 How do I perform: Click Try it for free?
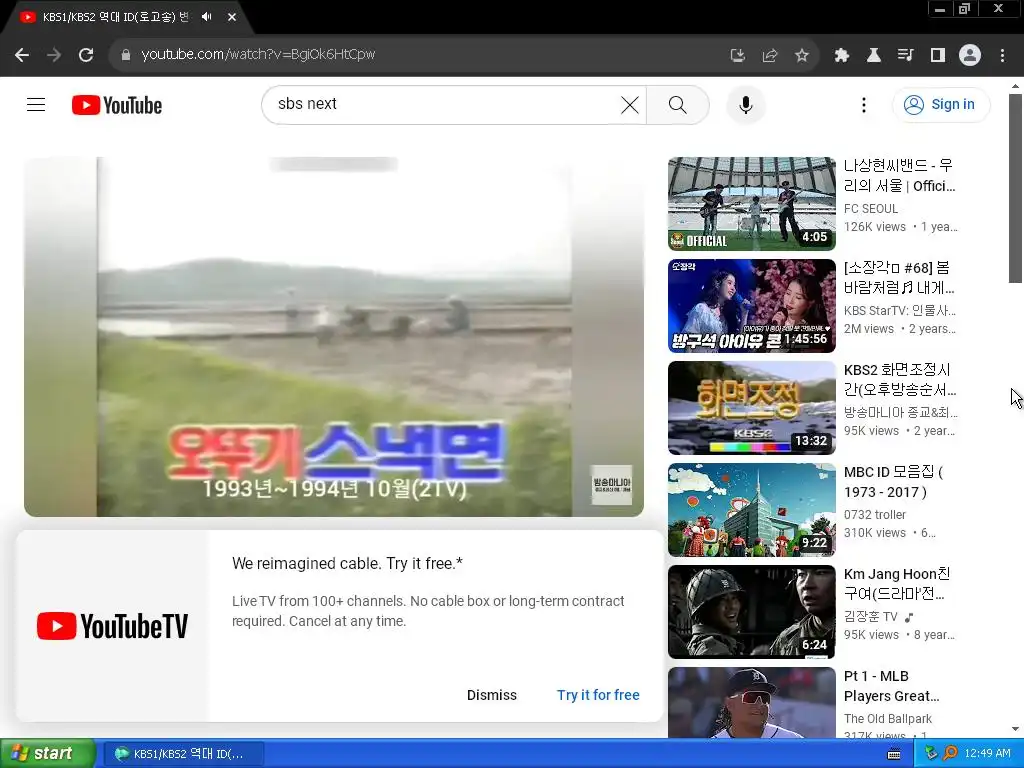(598, 695)
